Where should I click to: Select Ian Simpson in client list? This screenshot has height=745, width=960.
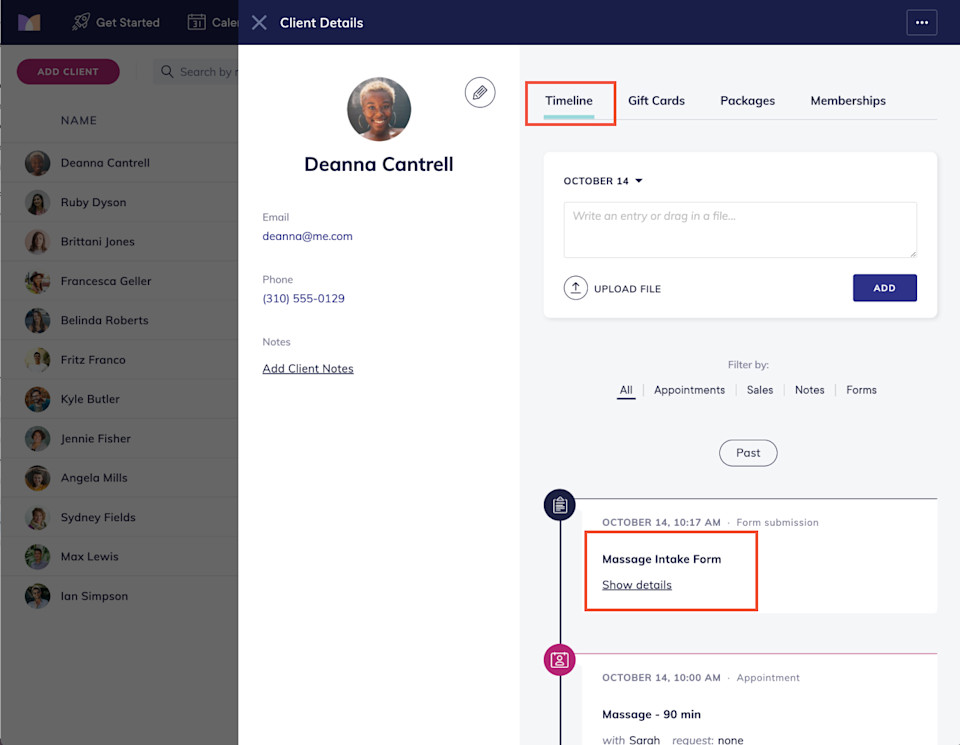point(119,596)
